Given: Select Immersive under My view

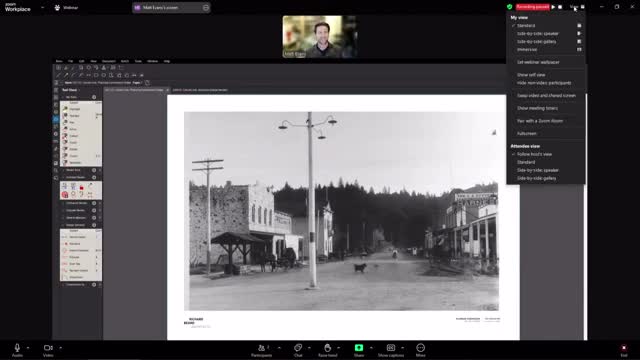Looking at the screenshot, I should pyautogui.click(x=546, y=49).
